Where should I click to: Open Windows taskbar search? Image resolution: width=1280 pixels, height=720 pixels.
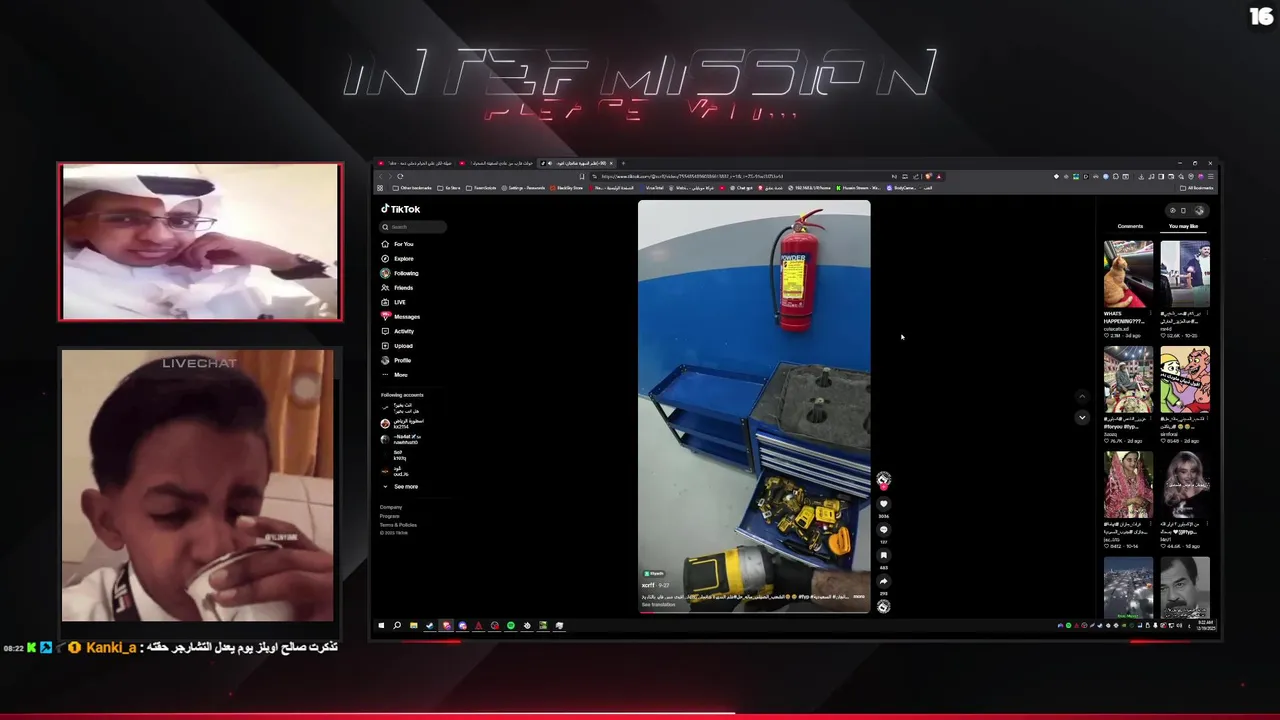click(397, 626)
